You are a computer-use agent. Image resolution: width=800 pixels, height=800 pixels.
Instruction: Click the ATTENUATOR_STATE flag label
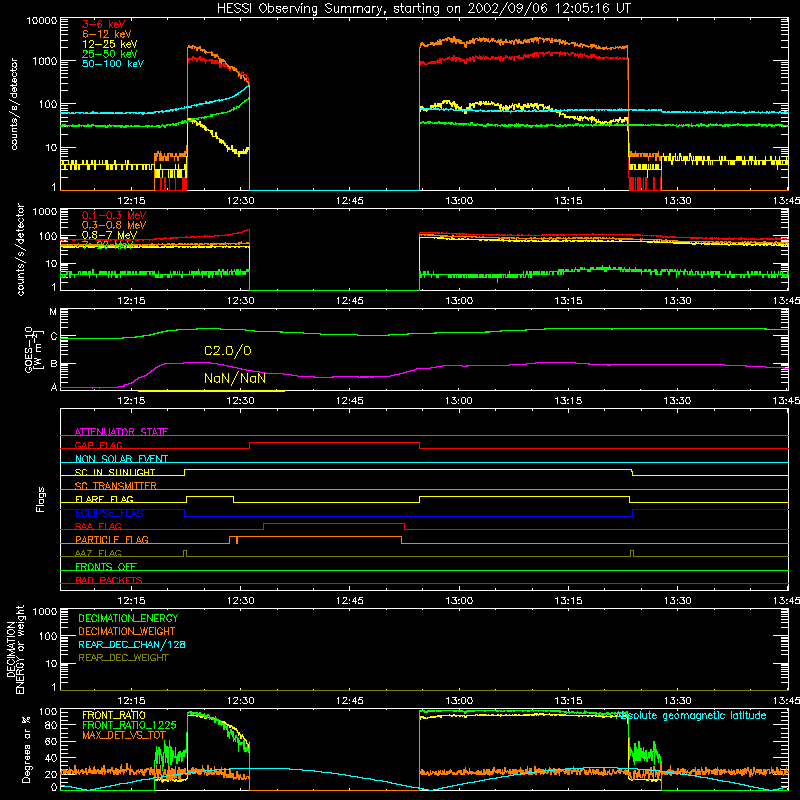[x=121, y=432]
